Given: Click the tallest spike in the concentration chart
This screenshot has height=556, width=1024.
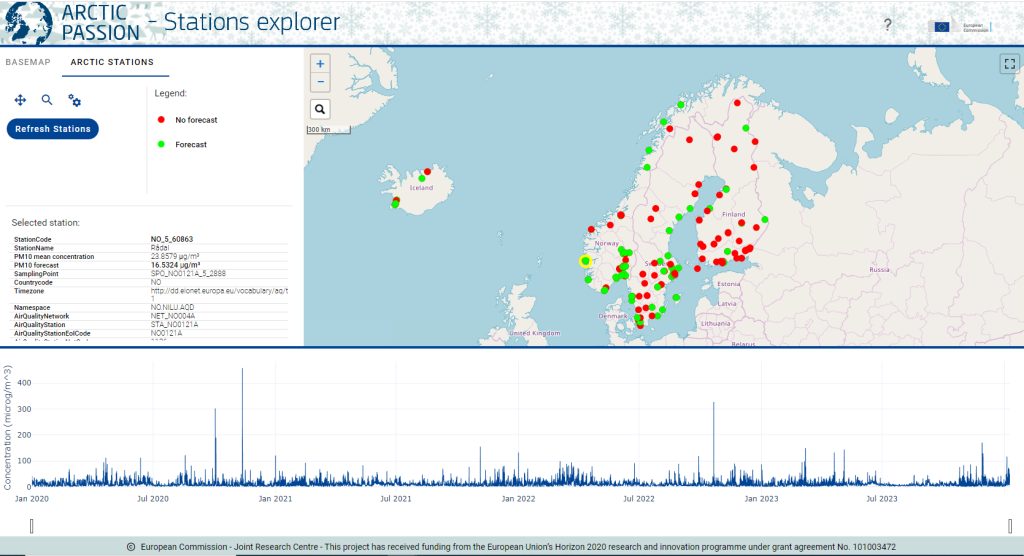Looking at the screenshot, I should [x=242, y=372].
